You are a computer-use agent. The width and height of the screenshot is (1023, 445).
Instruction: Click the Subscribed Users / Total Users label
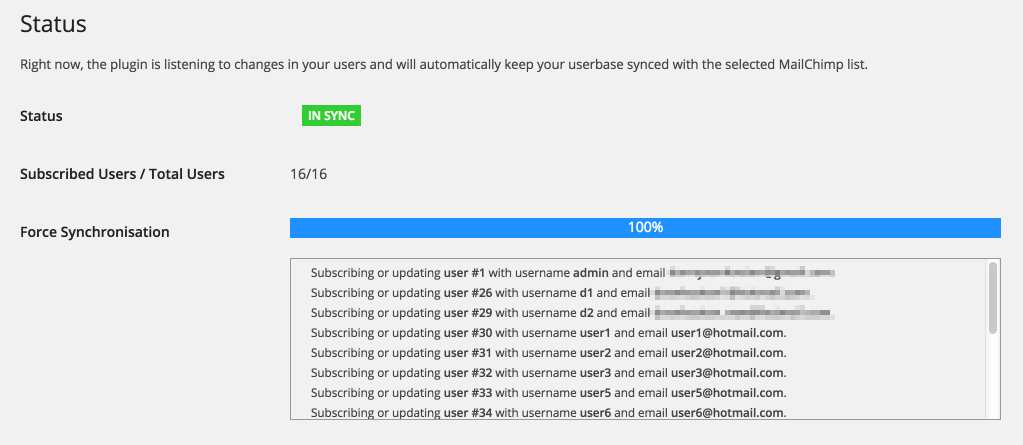(122, 174)
